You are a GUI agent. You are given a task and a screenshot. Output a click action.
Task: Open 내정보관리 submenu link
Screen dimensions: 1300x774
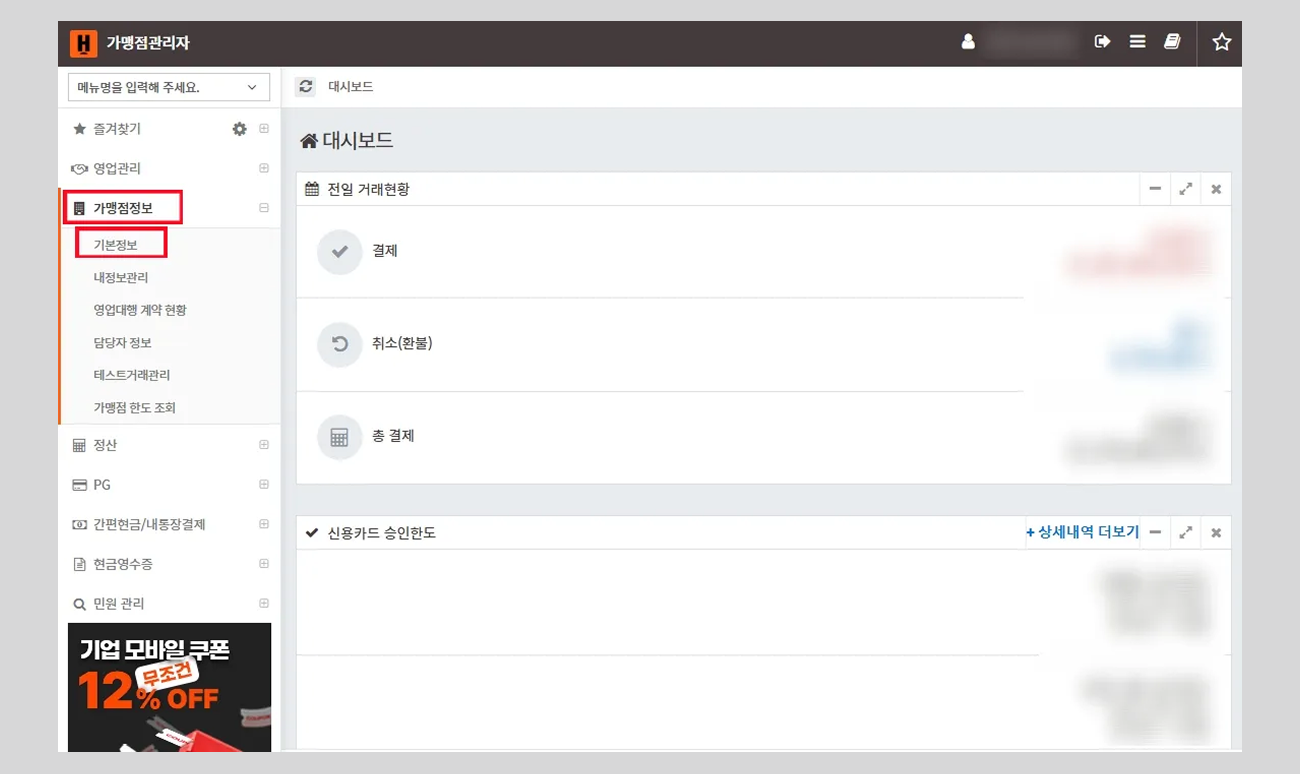(x=121, y=277)
